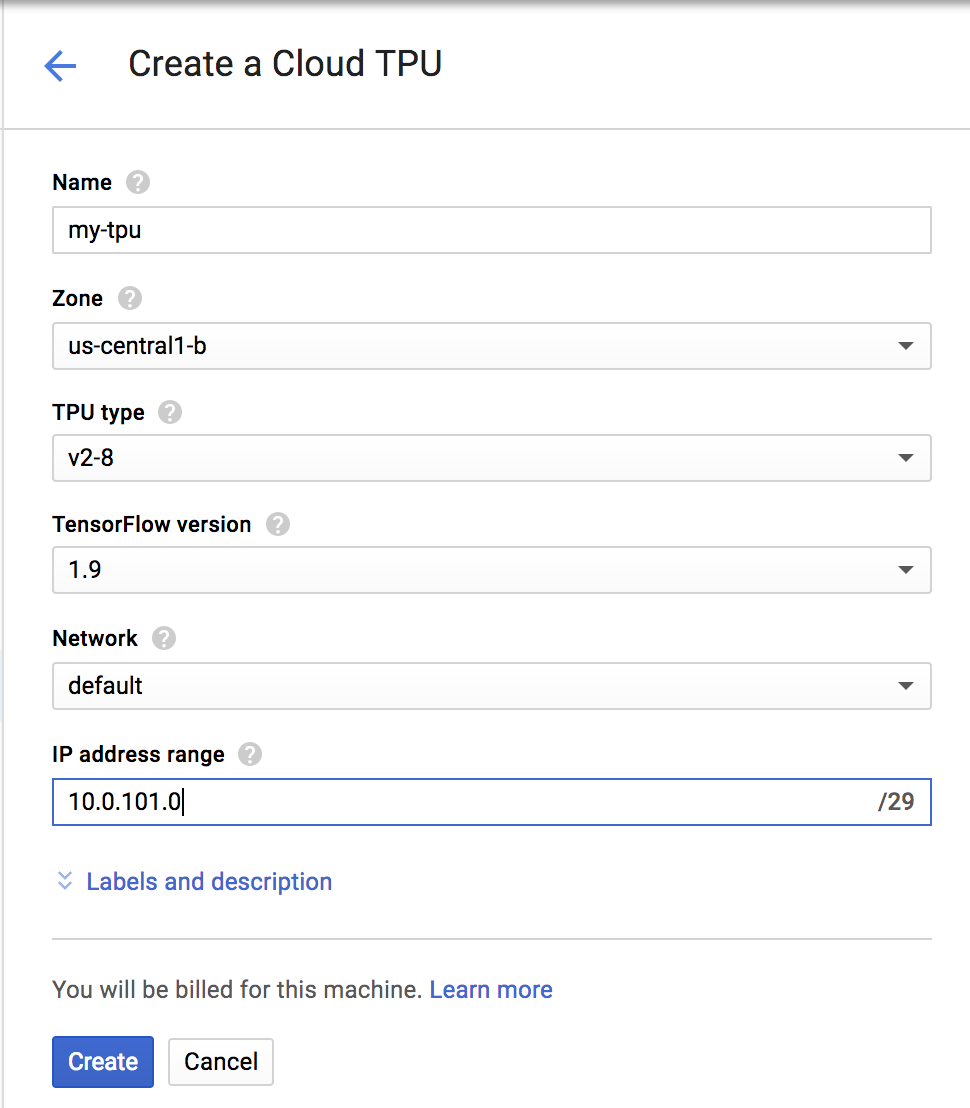Click the Cancel button

tap(221, 1061)
